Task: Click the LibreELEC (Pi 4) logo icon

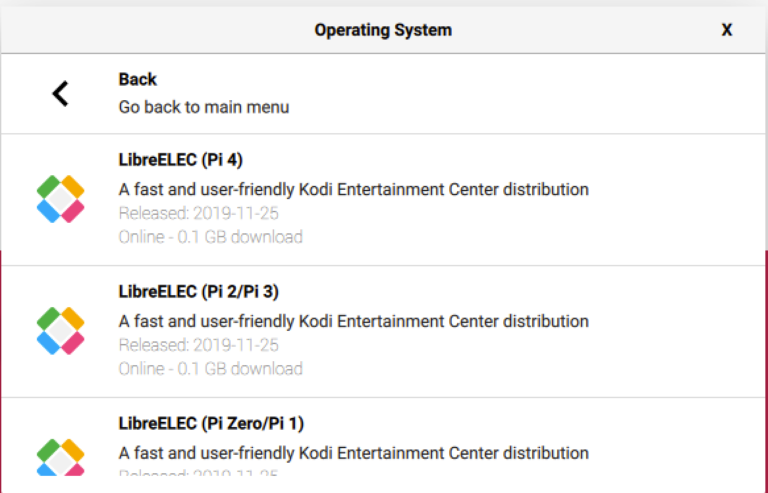Action: point(60,199)
